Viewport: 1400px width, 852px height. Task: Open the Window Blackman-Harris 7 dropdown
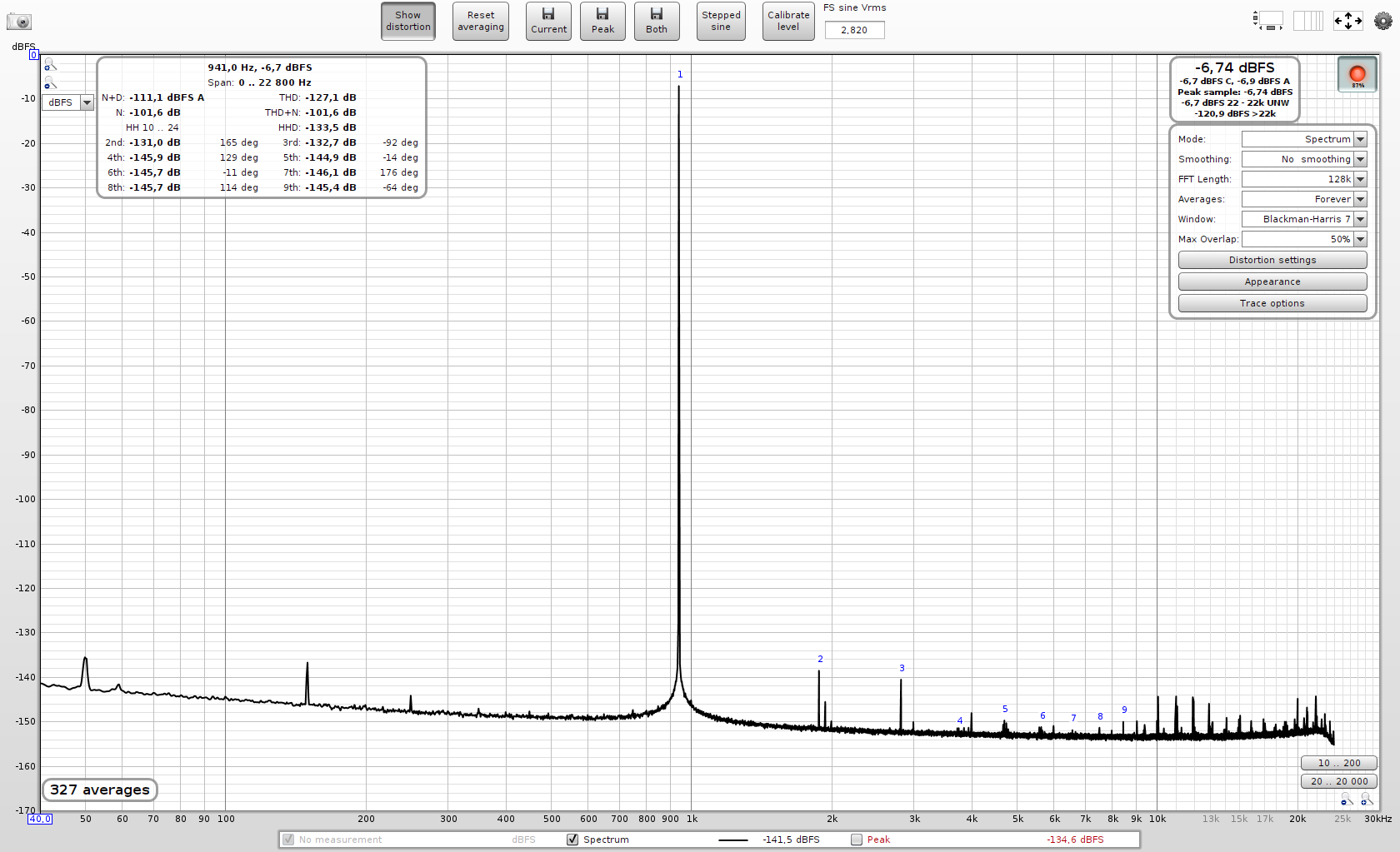tap(1304, 219)
